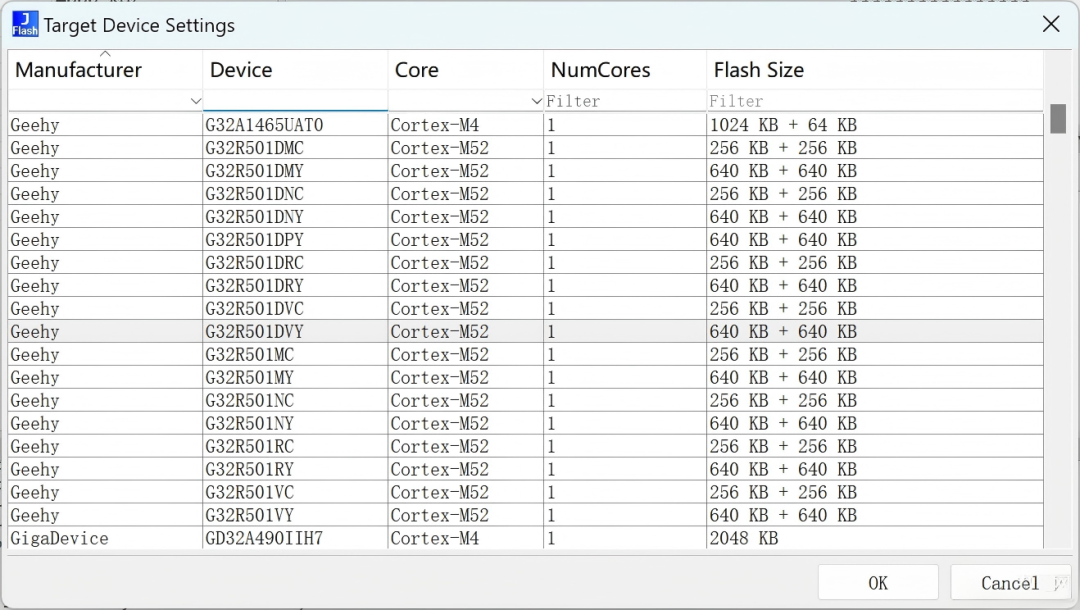
Task: Click the NumCores filter field
Action: point(625,101)
